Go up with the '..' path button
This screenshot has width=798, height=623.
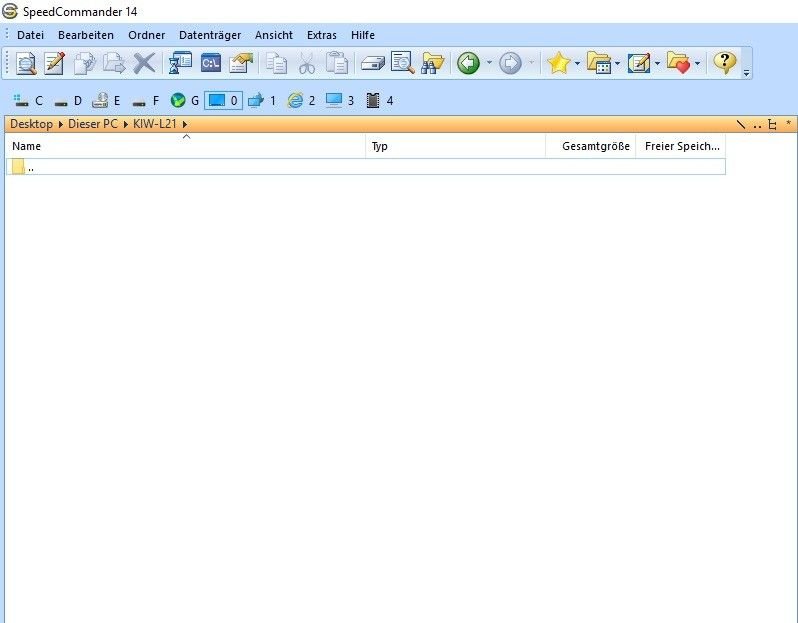click(x=757, y=124)
